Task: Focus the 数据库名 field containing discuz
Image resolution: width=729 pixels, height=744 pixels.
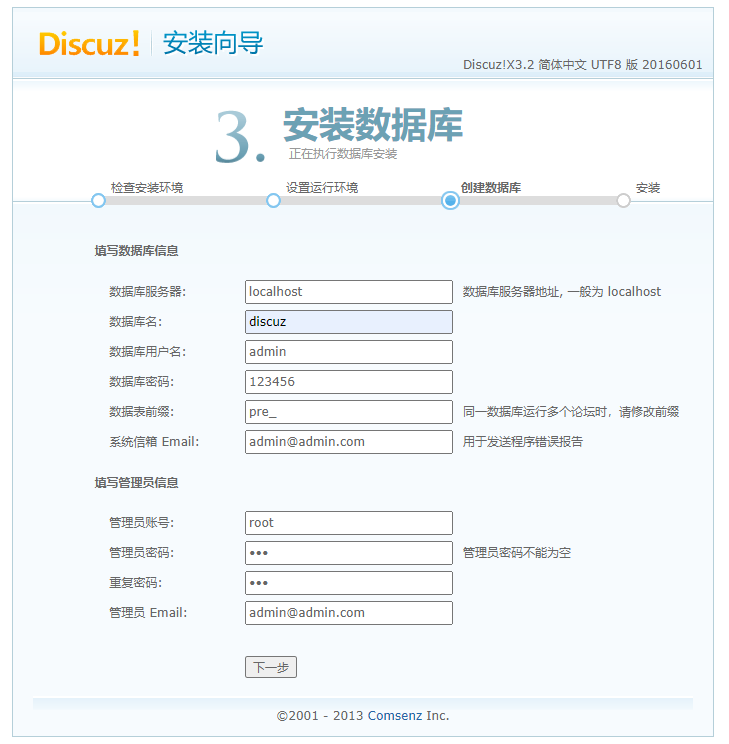Action: [x=349, y=322]
